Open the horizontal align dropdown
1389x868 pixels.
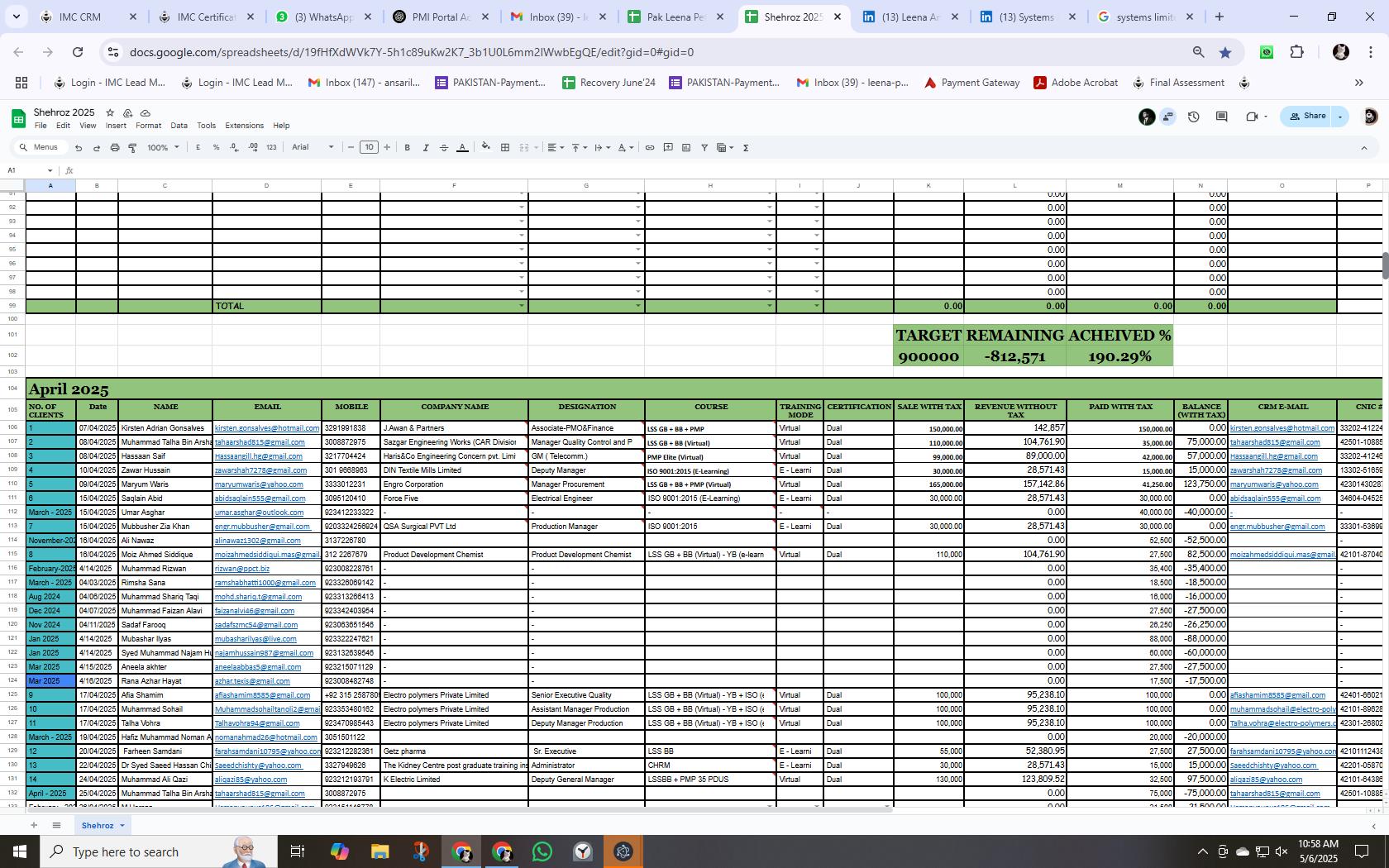556,148
